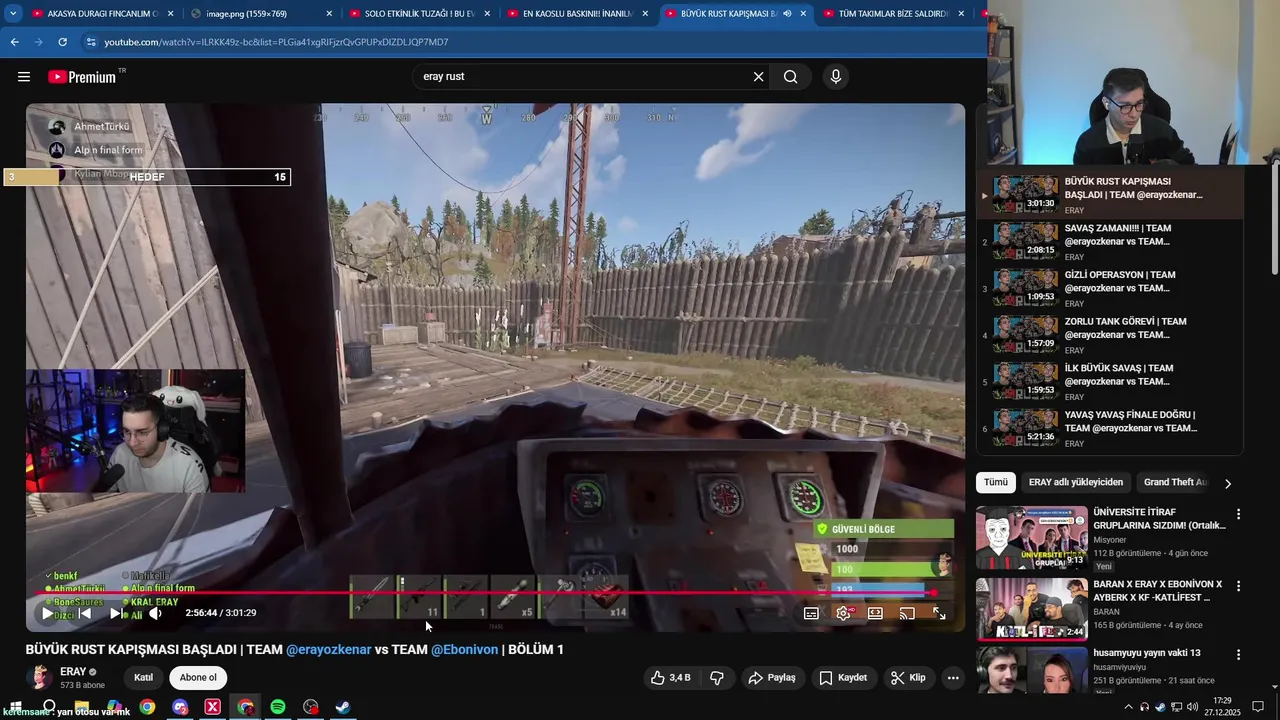Open options for 'BARAN X ERAY X EBONİVON' video
This screenshot has height=720, width=1280.
pyautogui.click(x=1238, y=586)
